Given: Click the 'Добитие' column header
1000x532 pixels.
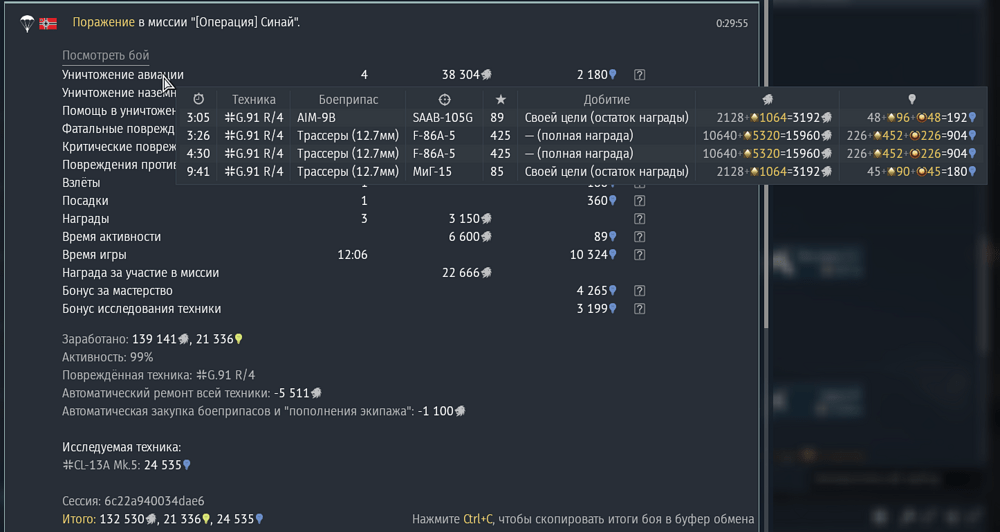Looking at the screenshot, I should point(607,100).
